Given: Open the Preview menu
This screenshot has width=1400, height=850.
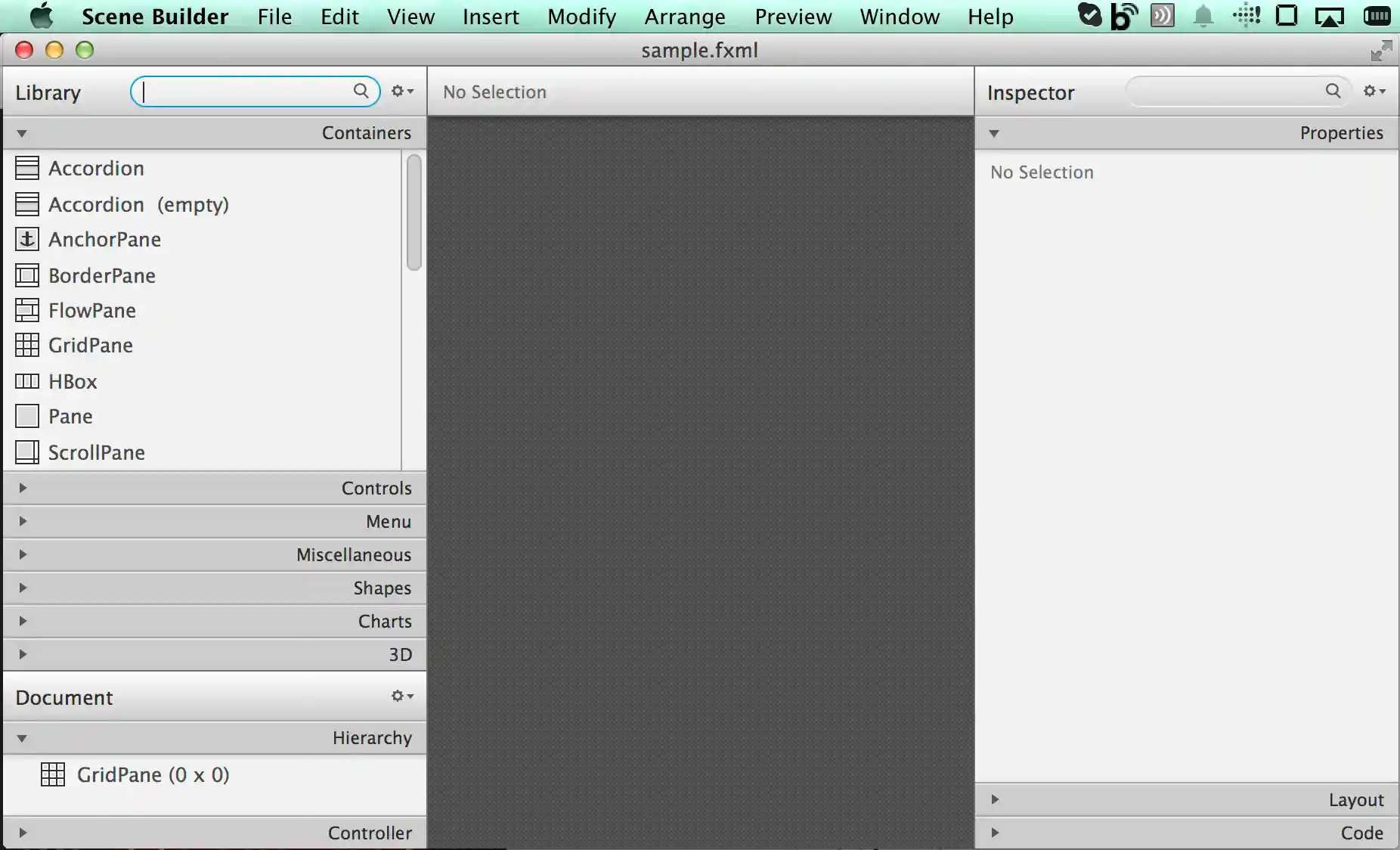Looking at the screenshot, I should click(x=793, y=16).
